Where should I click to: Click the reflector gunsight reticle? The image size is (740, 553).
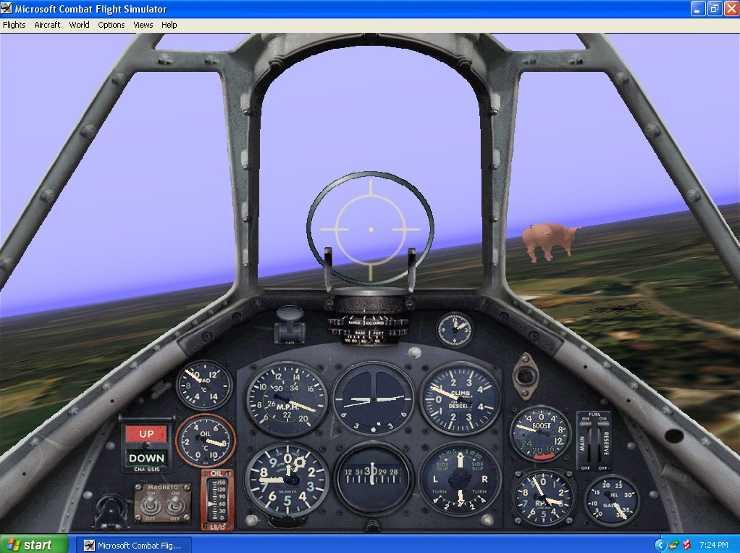pos(370,230)
